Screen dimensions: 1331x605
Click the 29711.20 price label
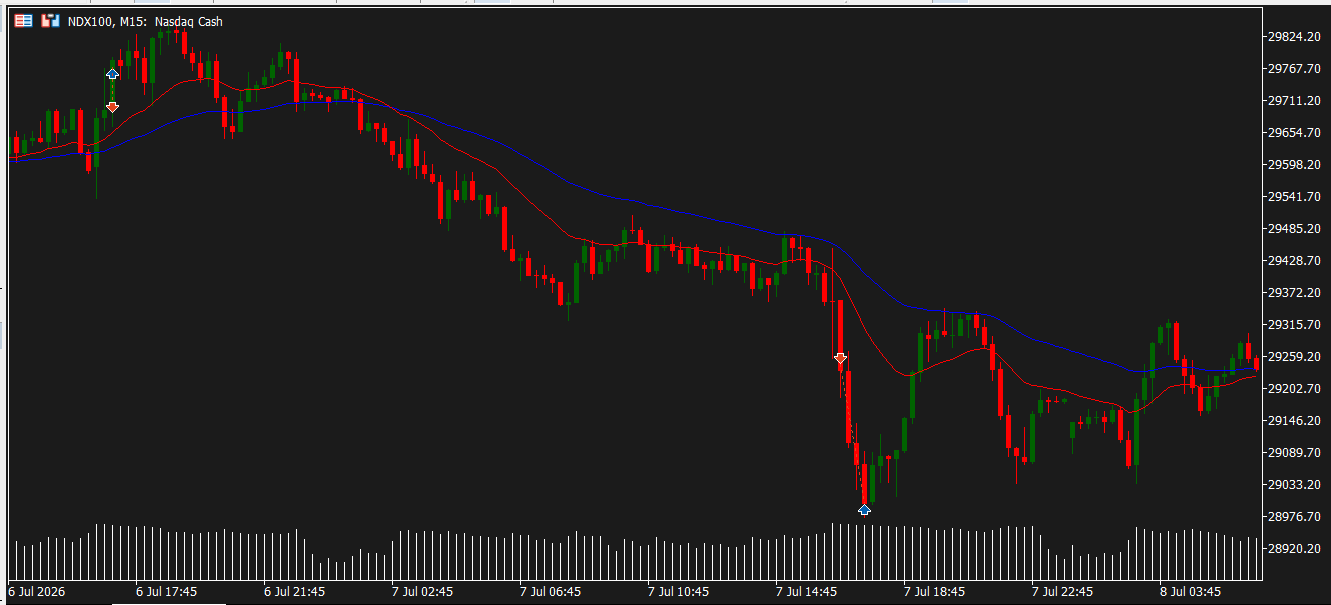(x=1294, y=101)
